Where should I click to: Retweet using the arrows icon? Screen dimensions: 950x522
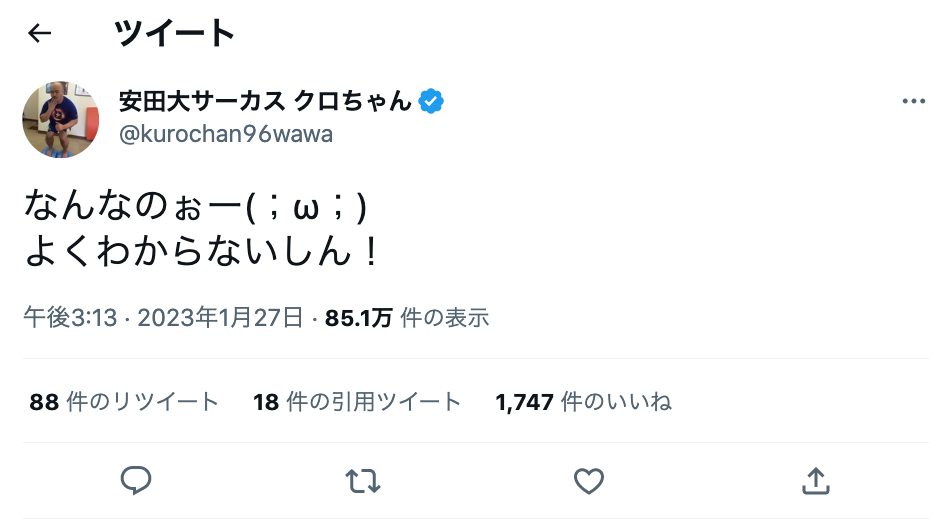click(362, 481)
